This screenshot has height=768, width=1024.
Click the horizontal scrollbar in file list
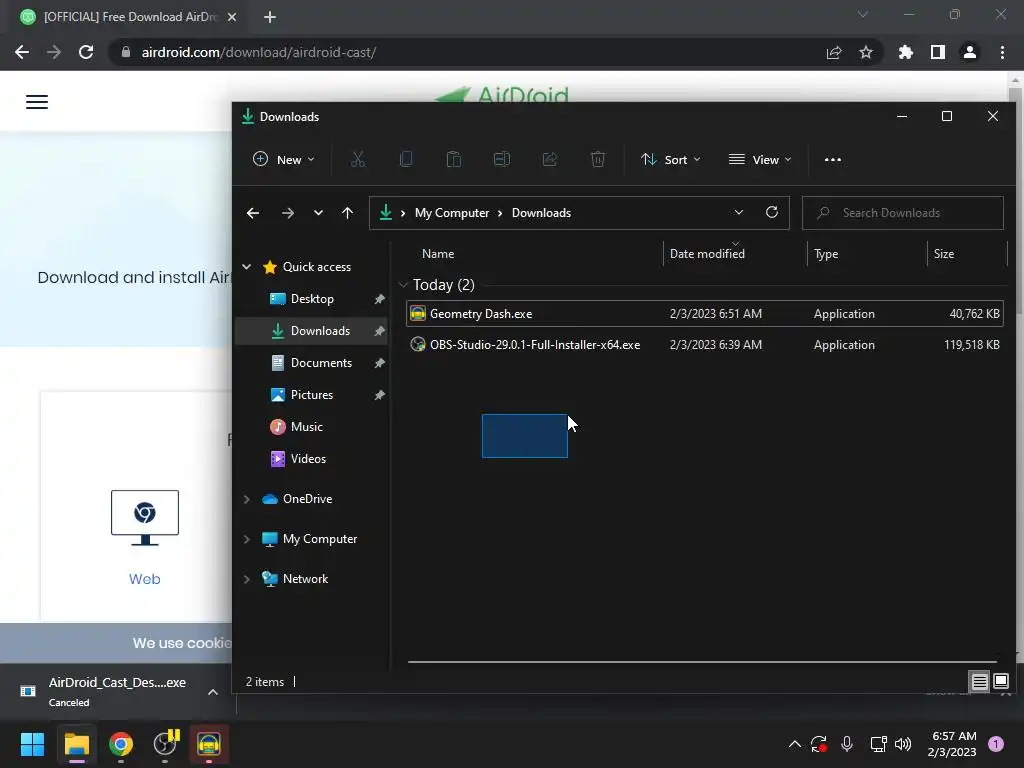pos(702,662)
